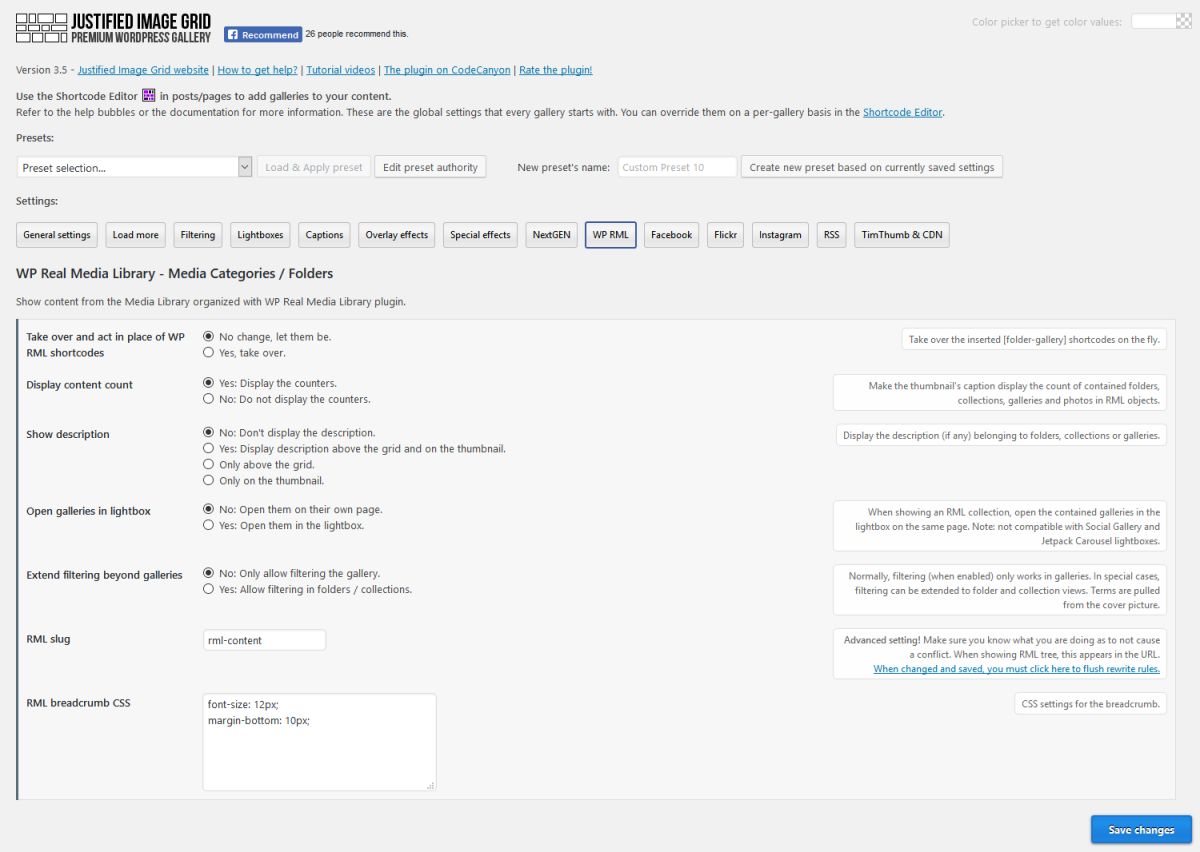The image size is (1200, 852).
Task: Open the TimThumb & CDN tab
Action: coord(902,235)
